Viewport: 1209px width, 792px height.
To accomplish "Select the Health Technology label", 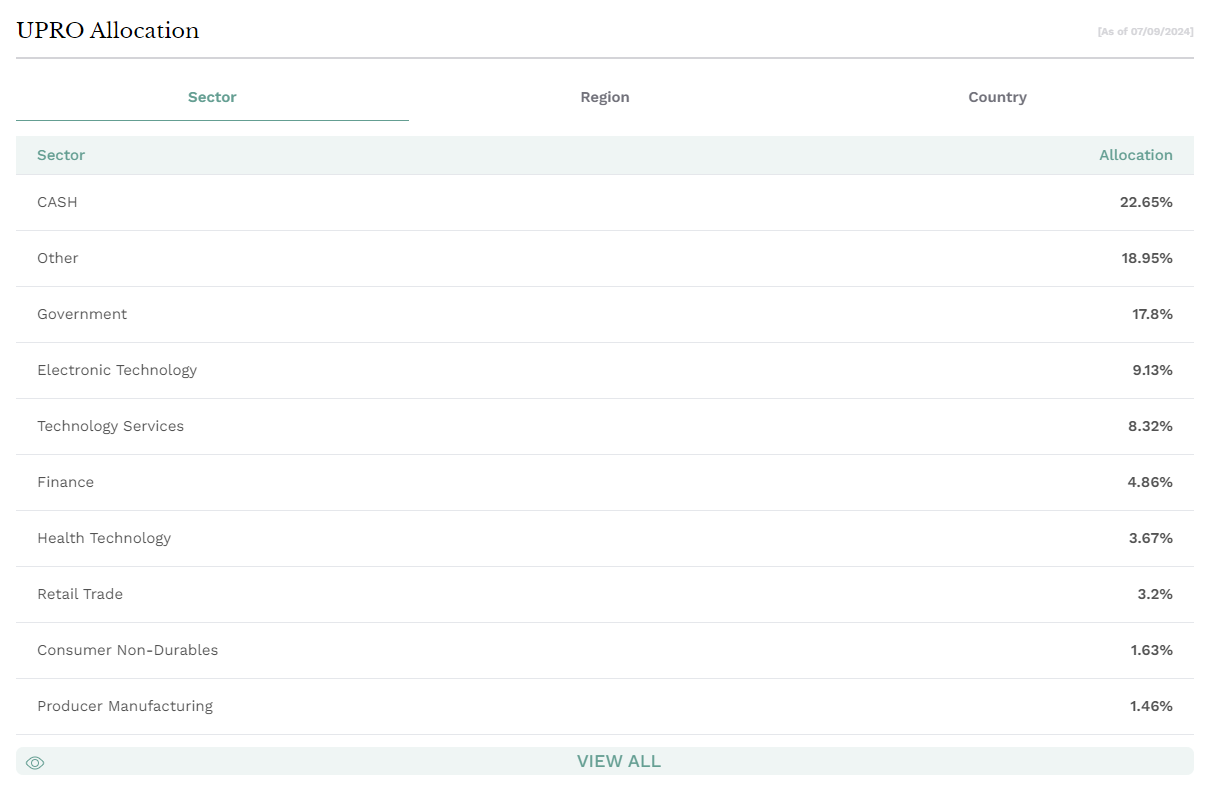I will pos(104,538).
